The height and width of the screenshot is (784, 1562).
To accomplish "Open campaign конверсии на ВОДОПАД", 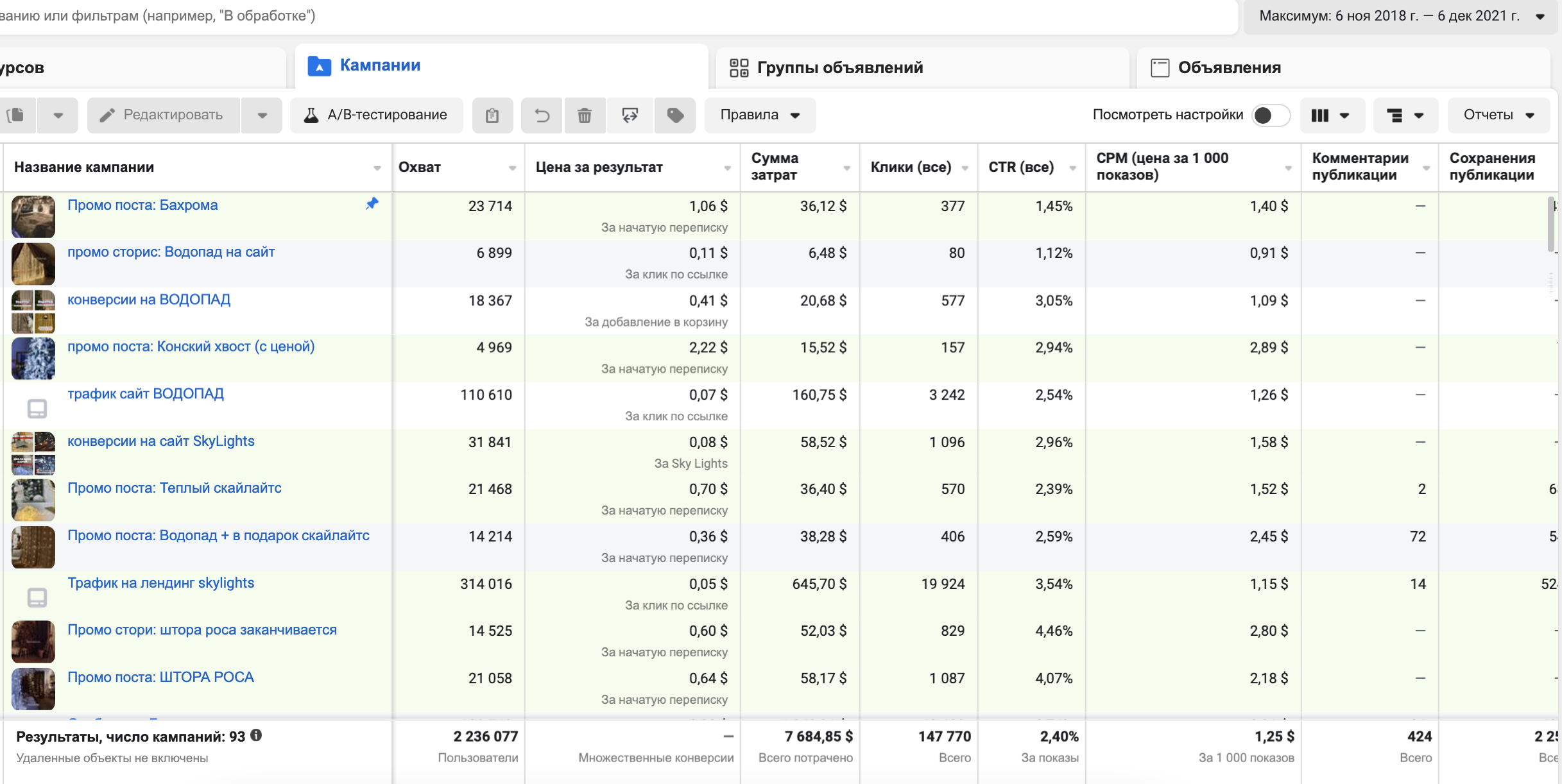I will (149, 300).
